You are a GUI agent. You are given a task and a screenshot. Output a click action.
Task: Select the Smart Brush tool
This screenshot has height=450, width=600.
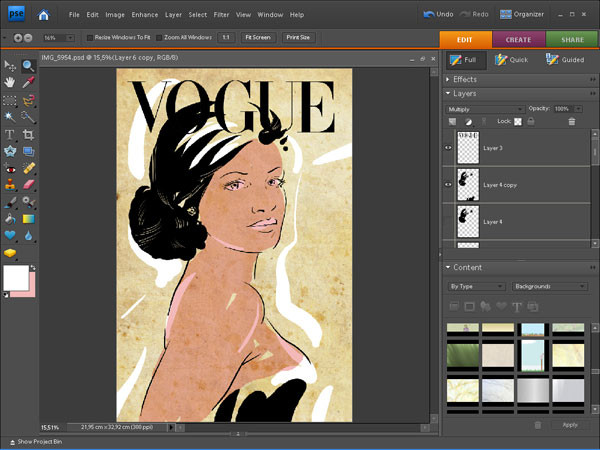pos(28,202)
